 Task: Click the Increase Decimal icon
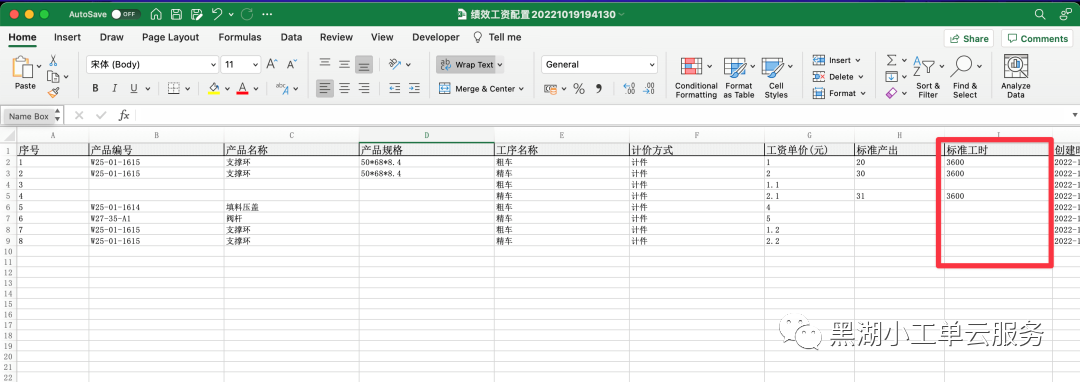click(628, 89)
